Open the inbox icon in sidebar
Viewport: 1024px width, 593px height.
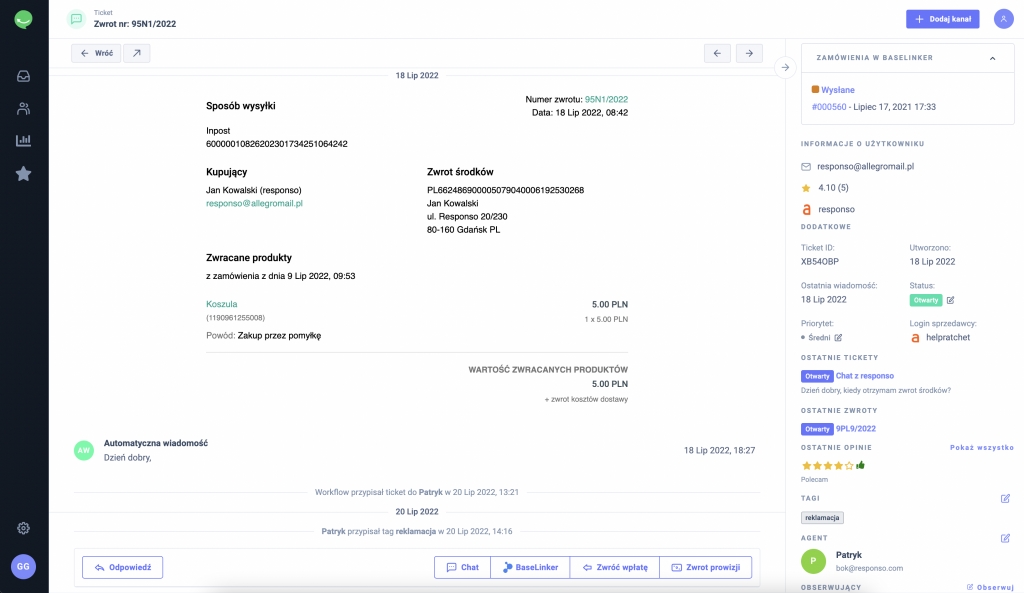(x=23, y=76)
